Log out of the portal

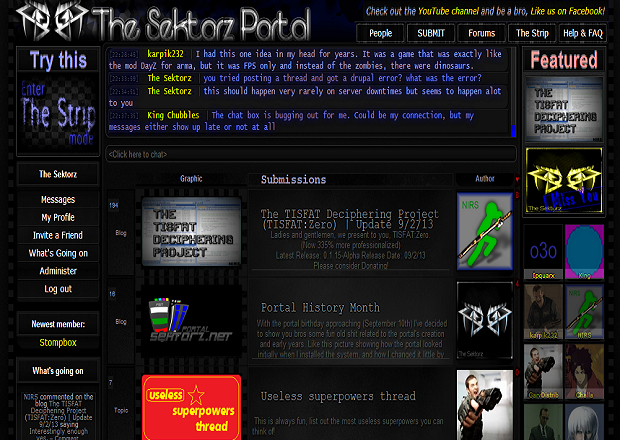pyautogui.click(x=58, y=289)
